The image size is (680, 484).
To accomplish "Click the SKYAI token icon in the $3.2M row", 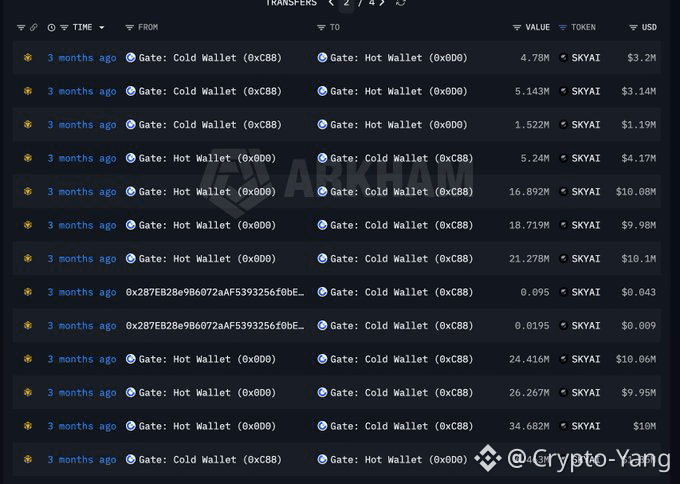I will coord(563,58).
